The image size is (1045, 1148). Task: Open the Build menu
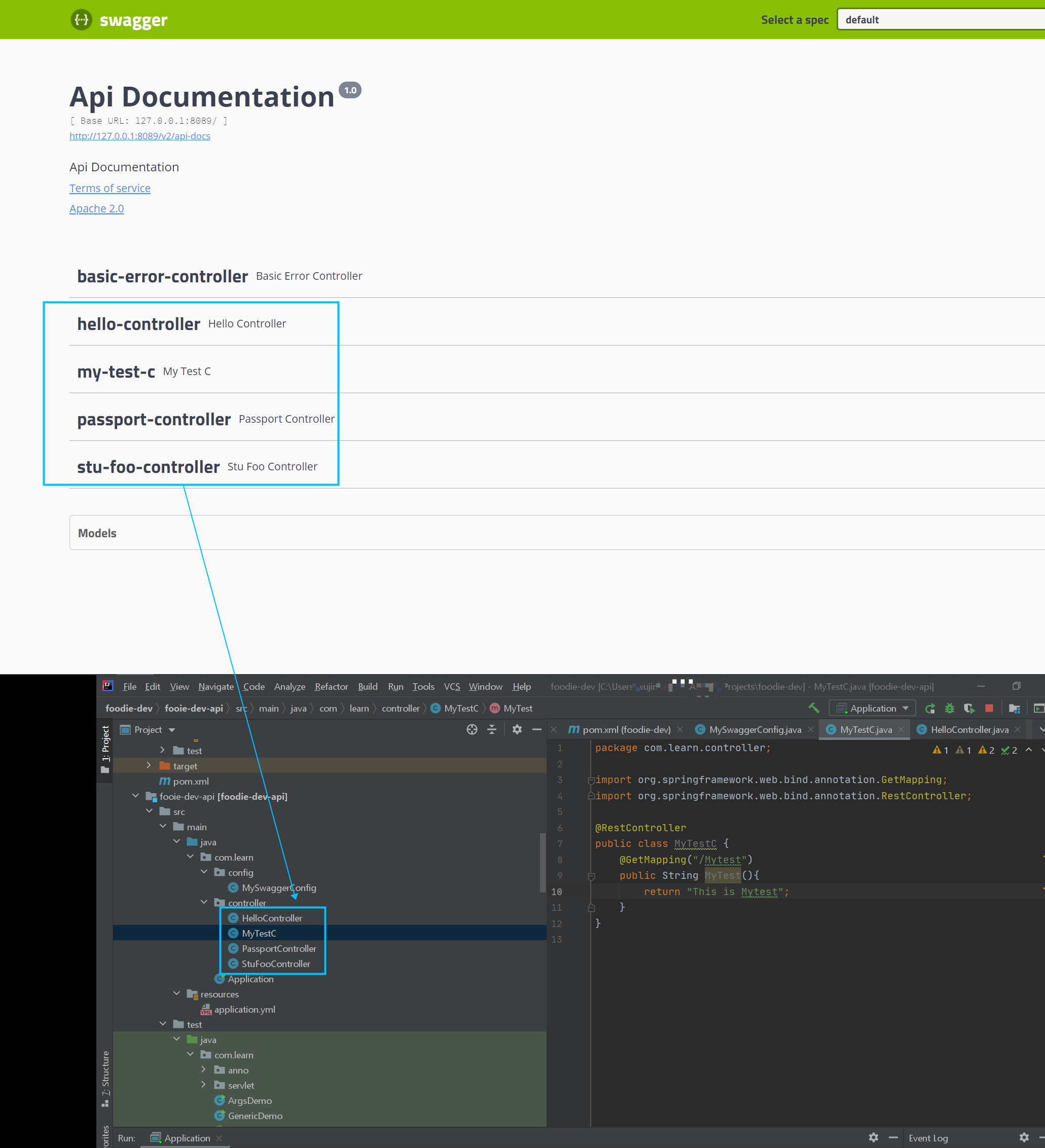point(368,686)
